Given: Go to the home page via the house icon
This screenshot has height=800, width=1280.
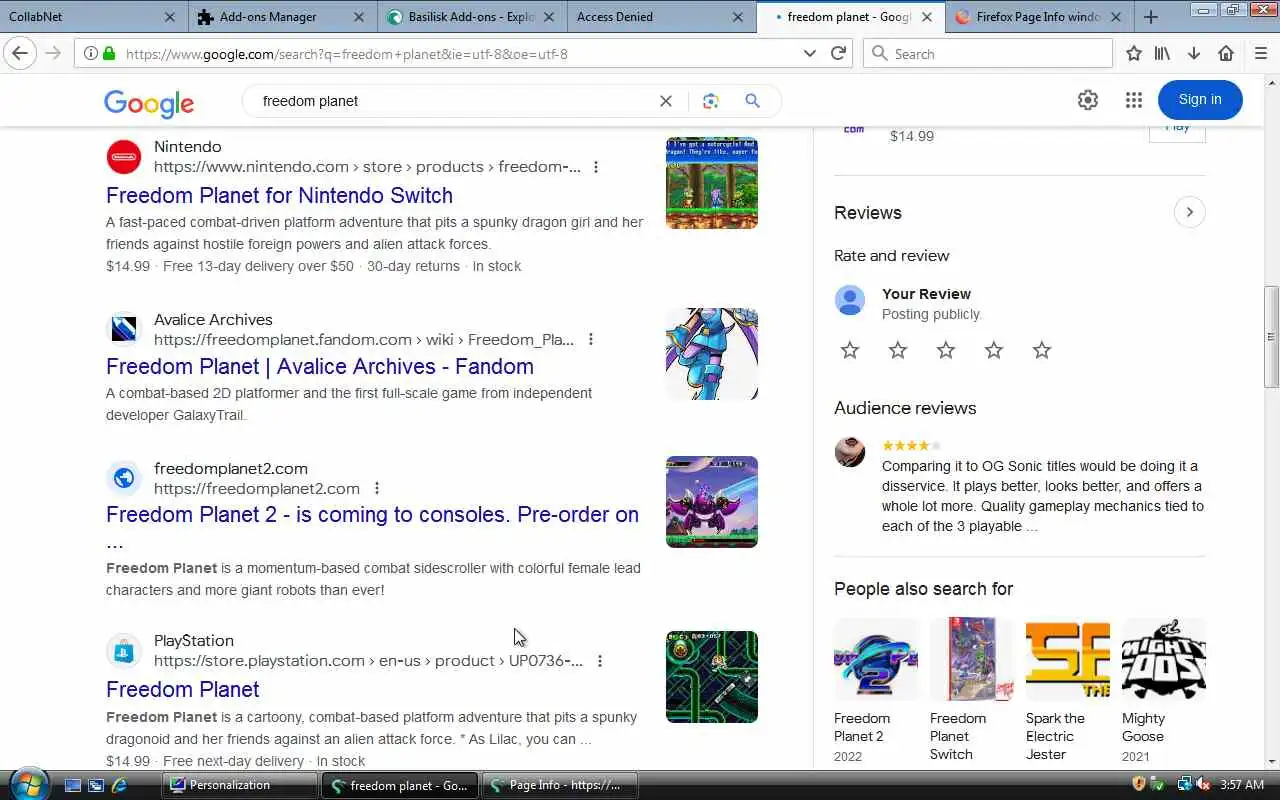Looking at the screenshot, I should (x=1226, y=53).
